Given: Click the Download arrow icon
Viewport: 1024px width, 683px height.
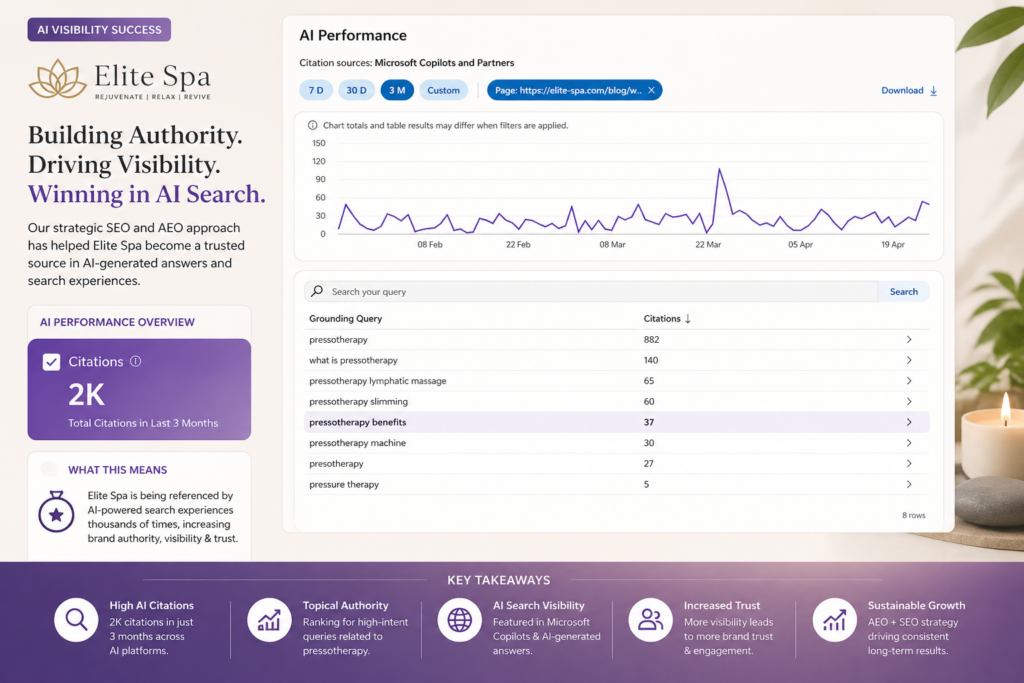Looking at the screenshot, I should coord(934,91).
